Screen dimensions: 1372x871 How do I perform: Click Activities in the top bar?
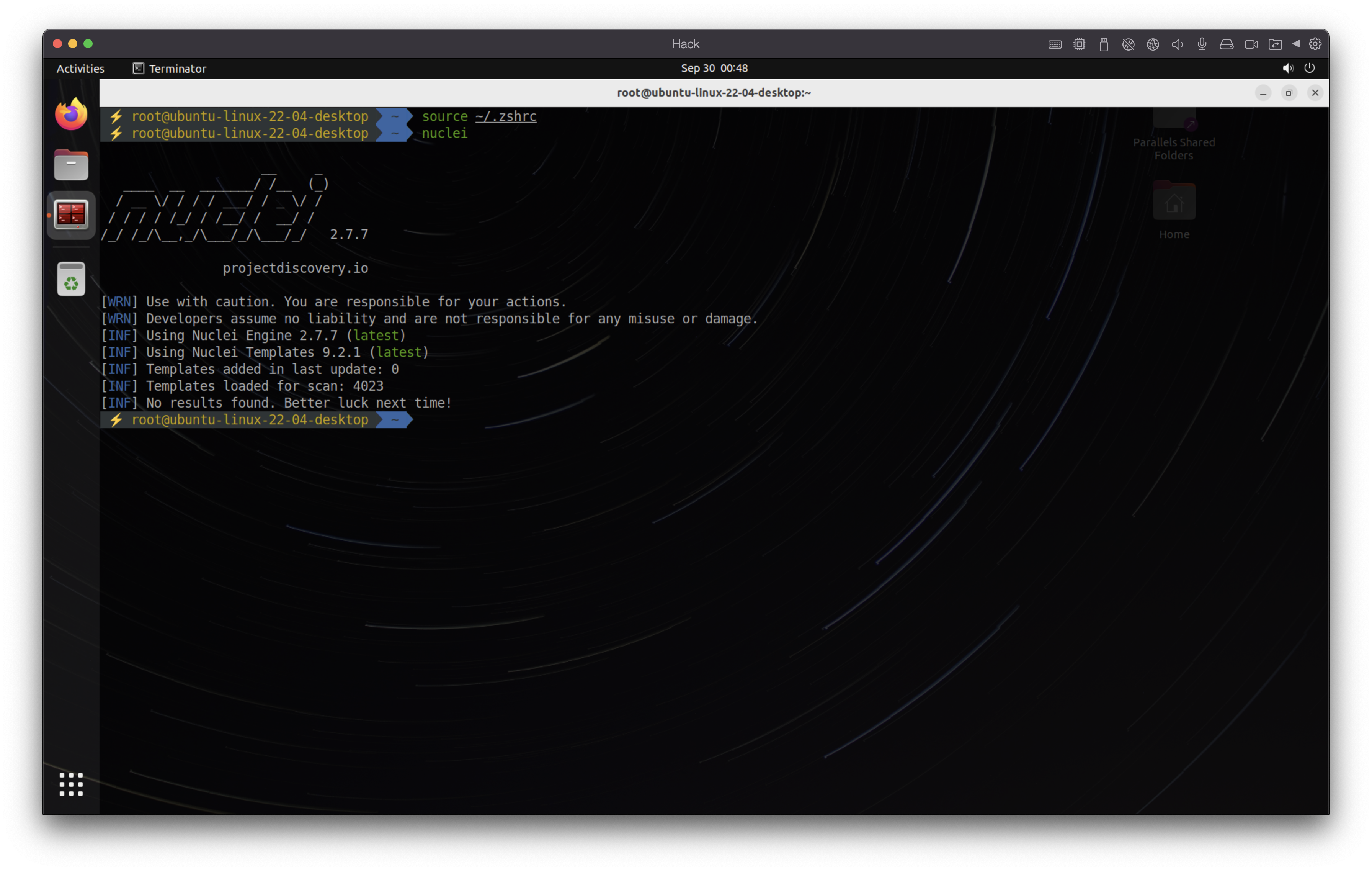tap(80, 69)
